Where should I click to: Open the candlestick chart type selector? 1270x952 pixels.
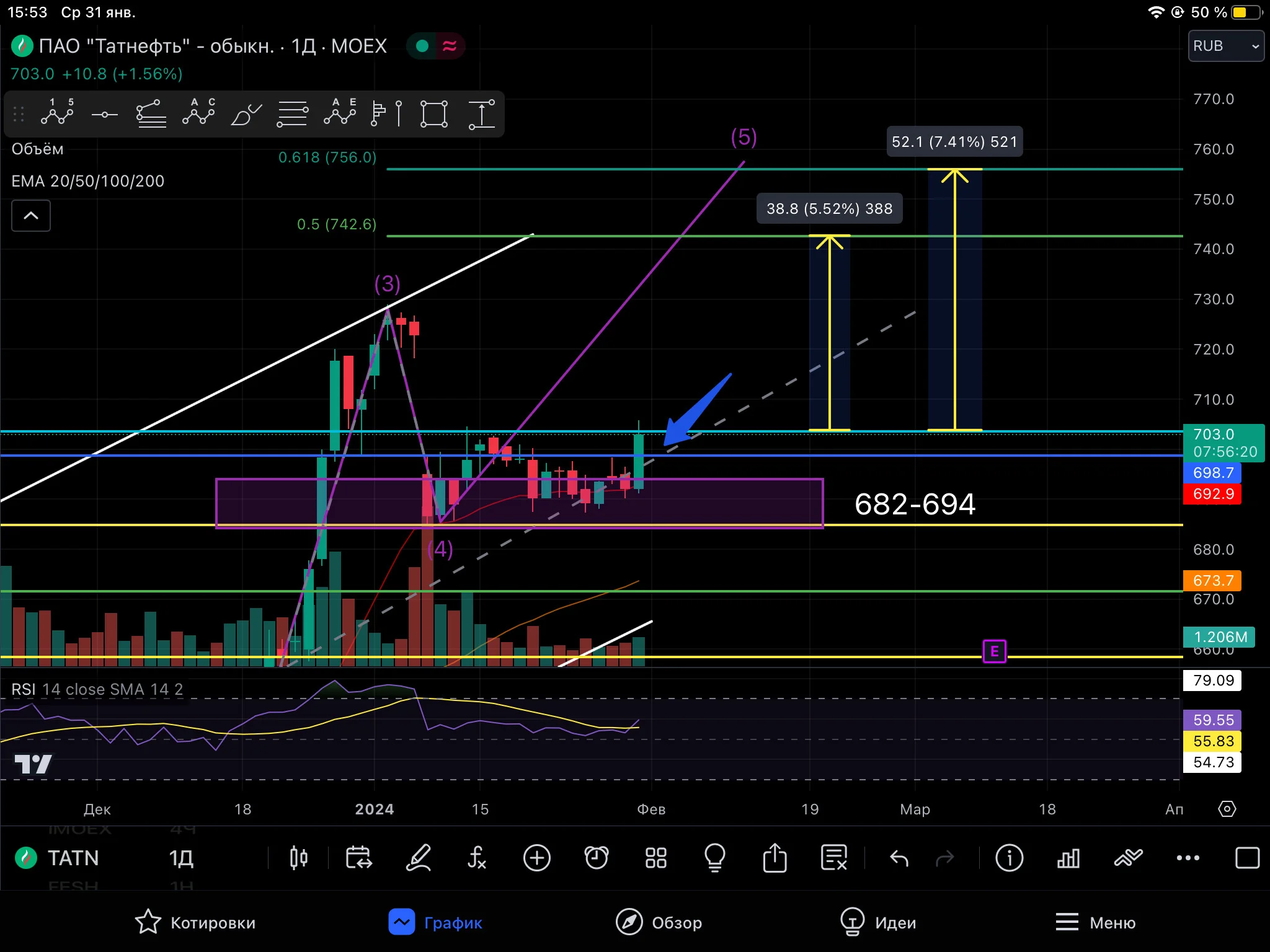click(x=298, y=858)
